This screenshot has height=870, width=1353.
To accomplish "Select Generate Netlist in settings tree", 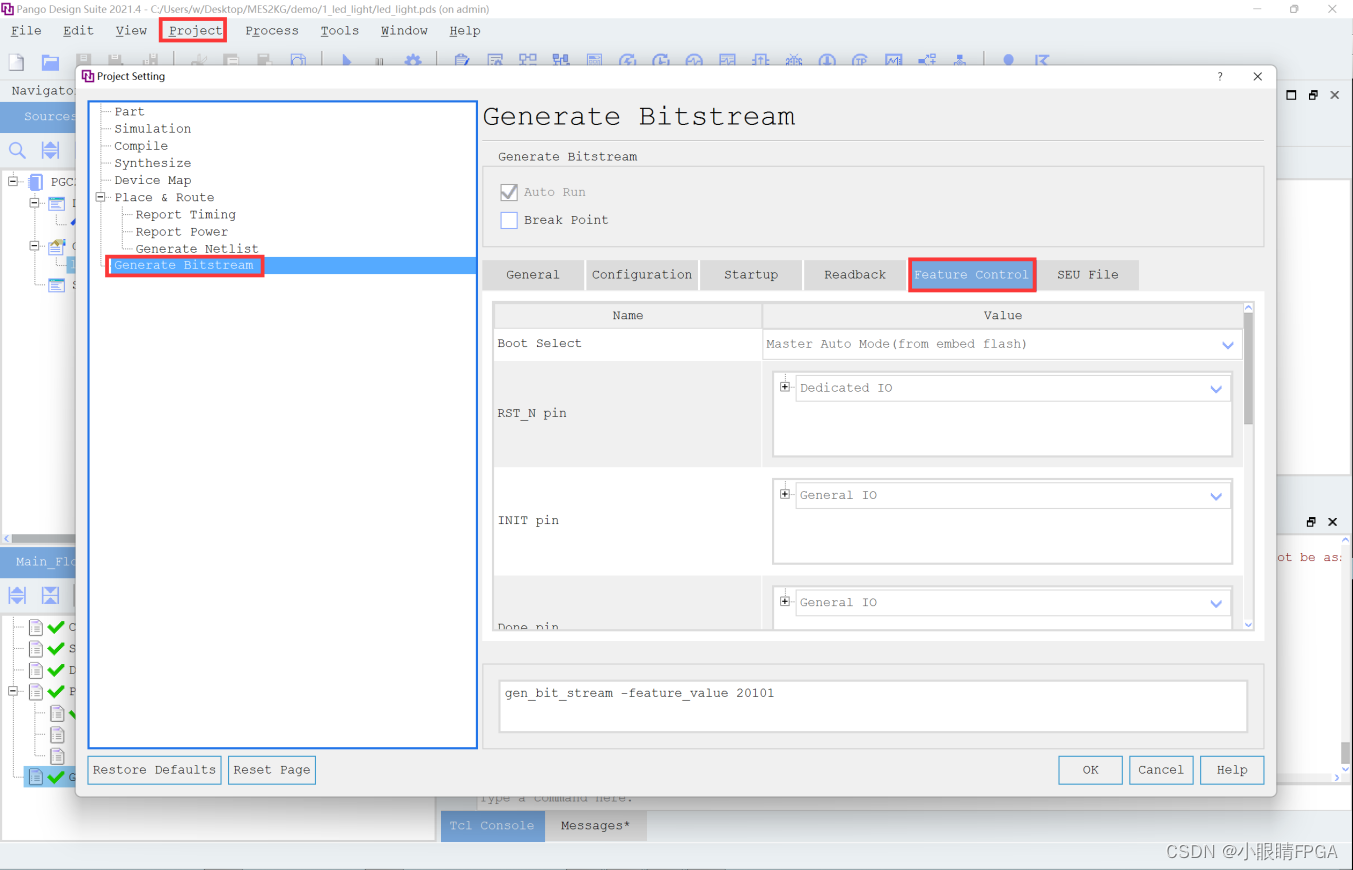I will 196,249.
